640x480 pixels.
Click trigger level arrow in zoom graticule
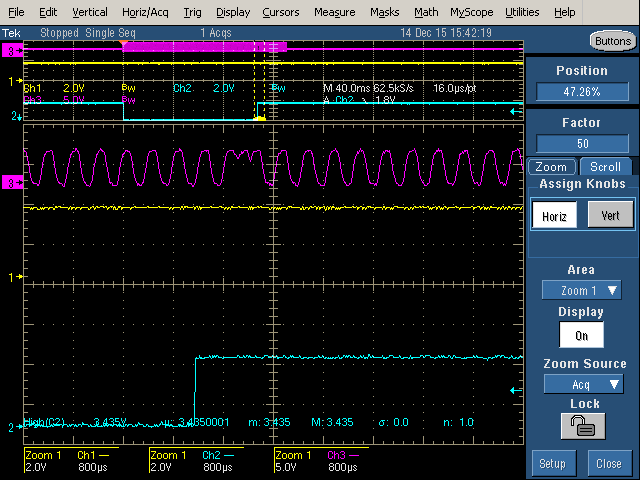pyautogui.click(x=516, y=391)
